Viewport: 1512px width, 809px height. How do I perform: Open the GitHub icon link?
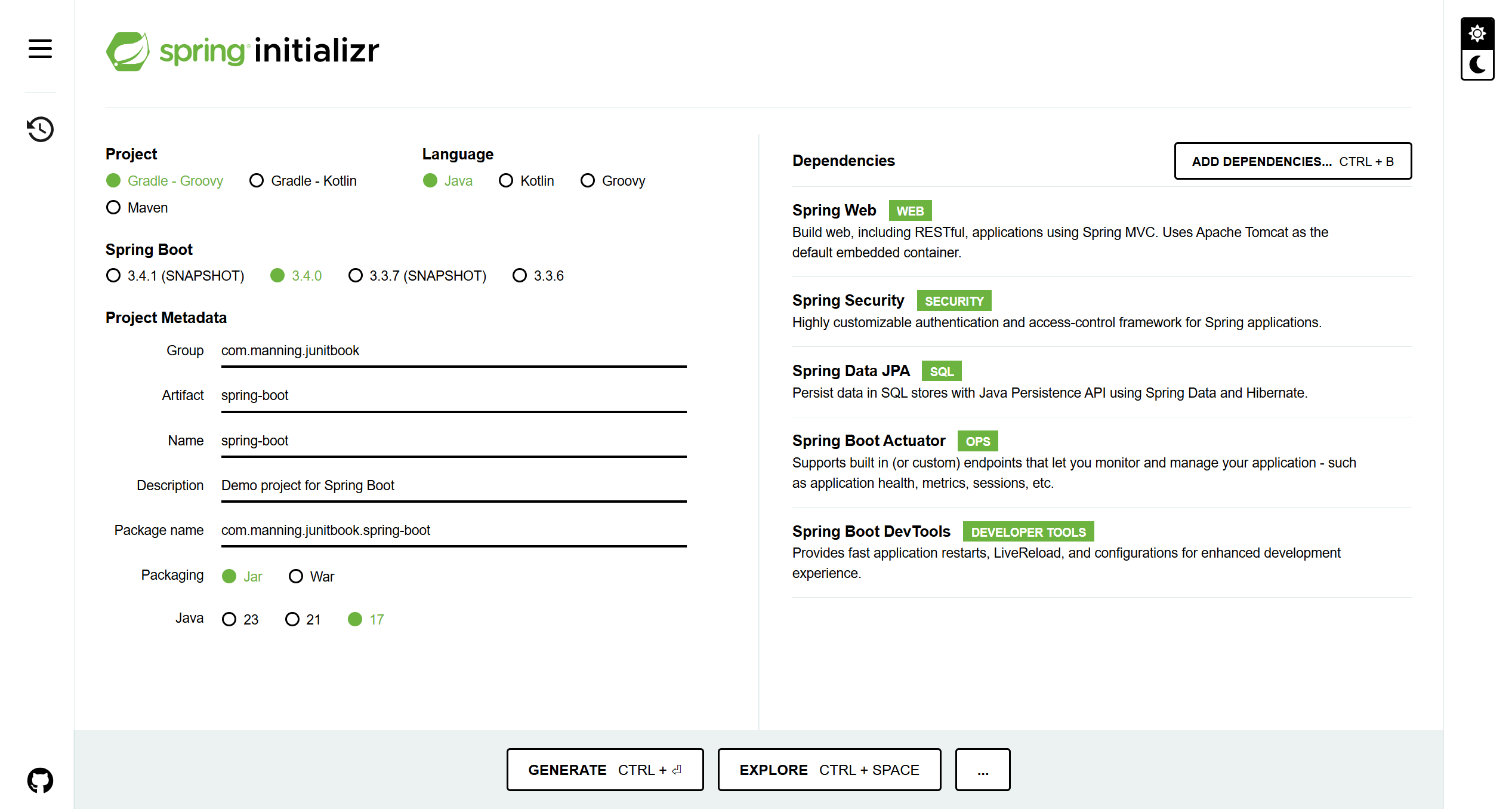pos(40,780)
